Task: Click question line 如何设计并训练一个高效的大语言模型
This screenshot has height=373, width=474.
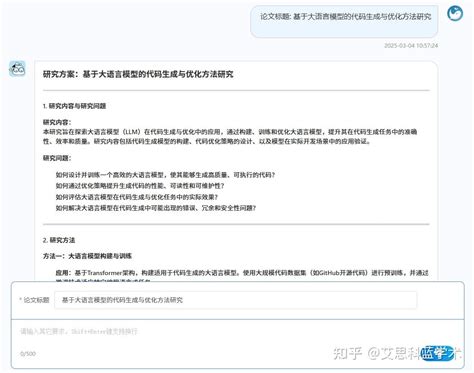Action: coord(165,175)
